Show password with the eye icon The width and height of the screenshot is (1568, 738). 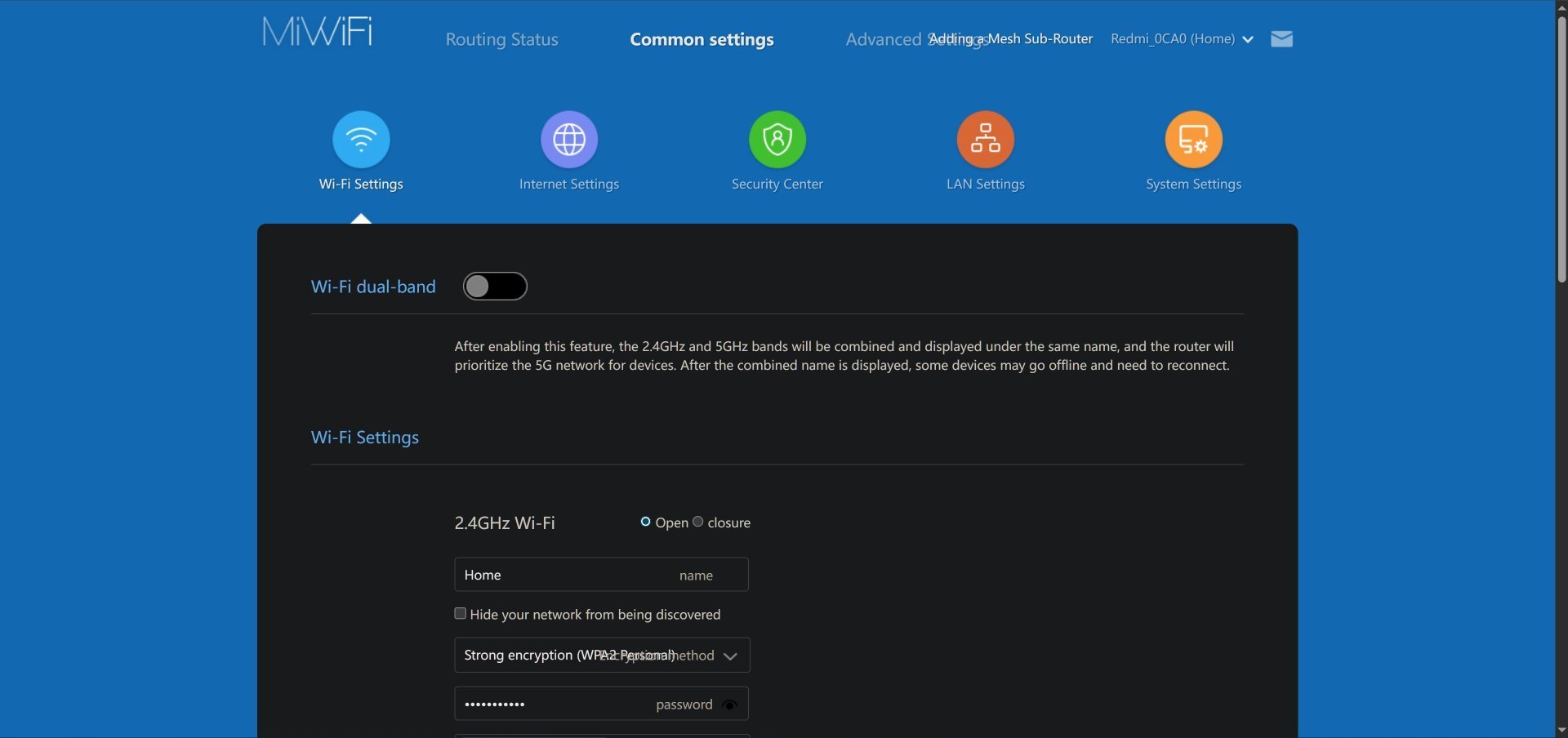click(730, 705)
